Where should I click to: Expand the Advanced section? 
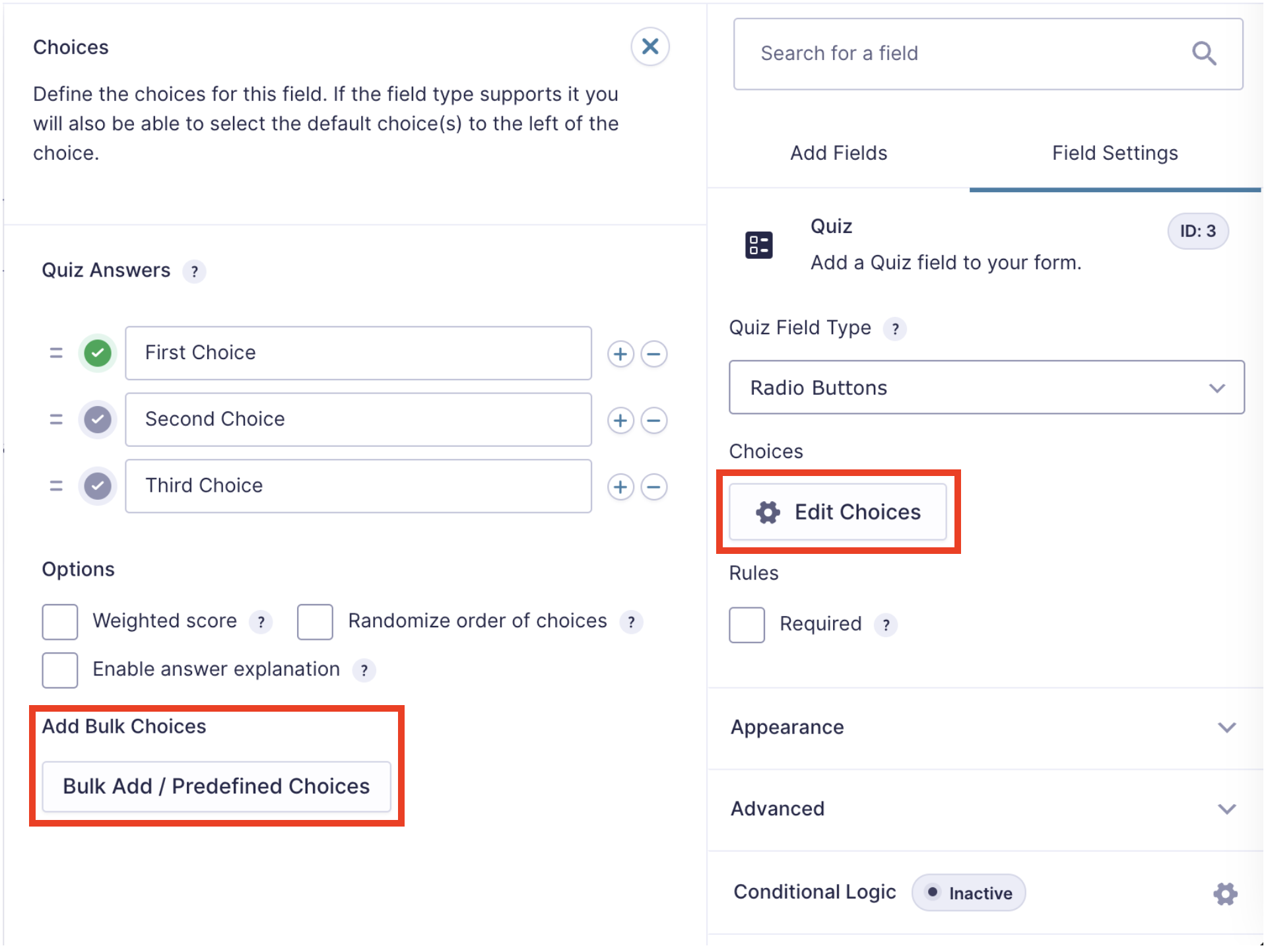click(985, 809)
